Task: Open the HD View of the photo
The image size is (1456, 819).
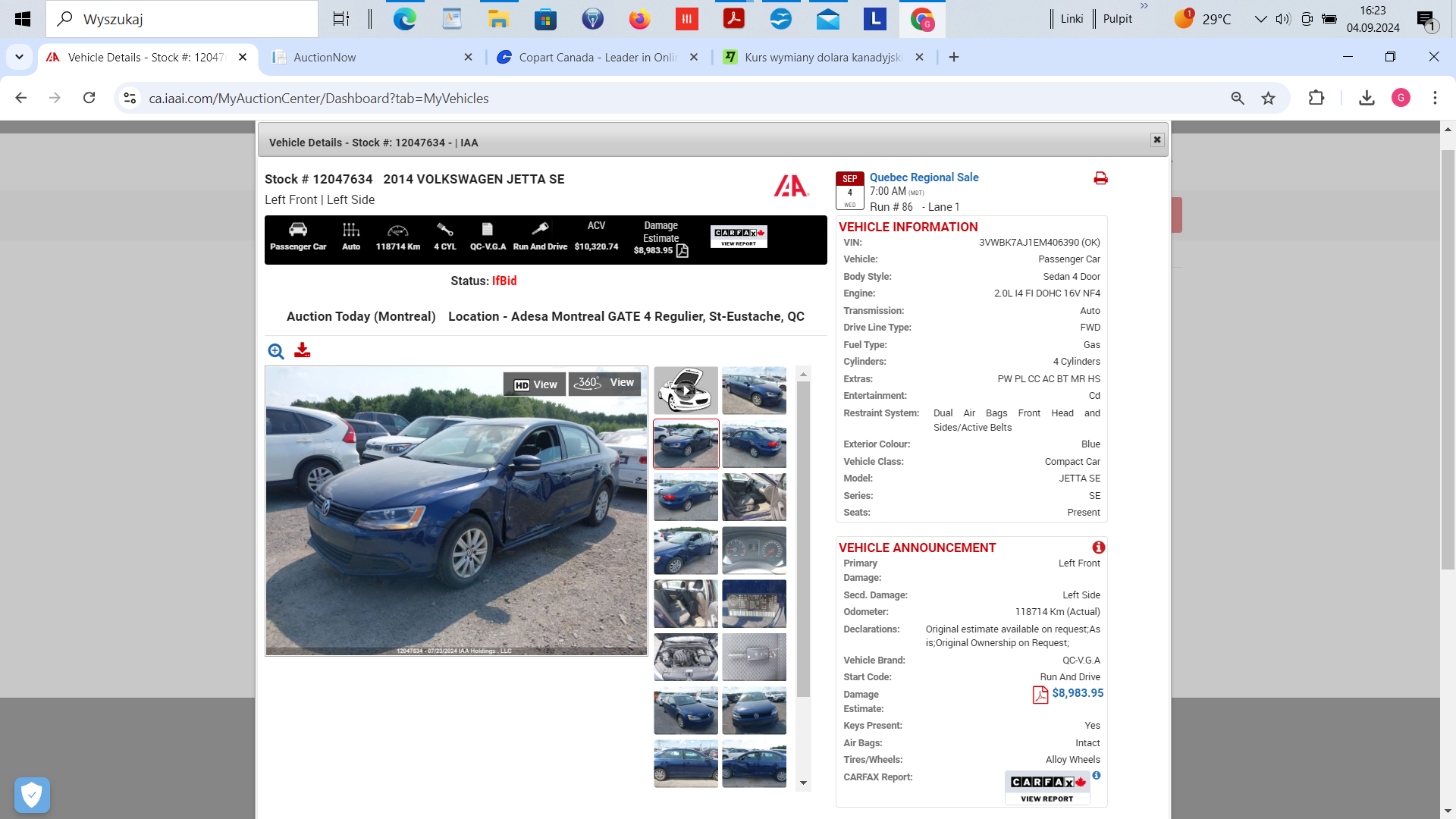Action: 535,384
